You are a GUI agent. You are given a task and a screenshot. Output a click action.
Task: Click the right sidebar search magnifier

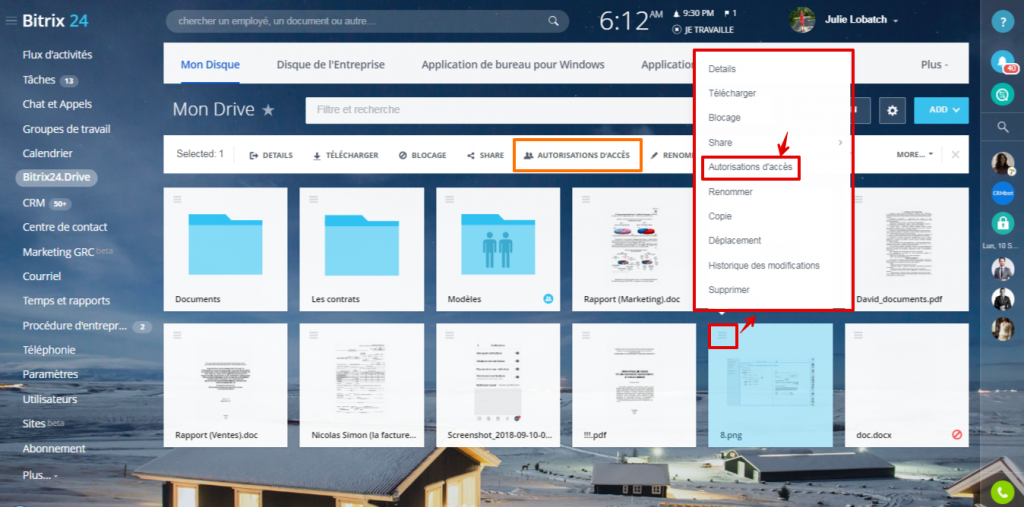tap(1003, 127)
